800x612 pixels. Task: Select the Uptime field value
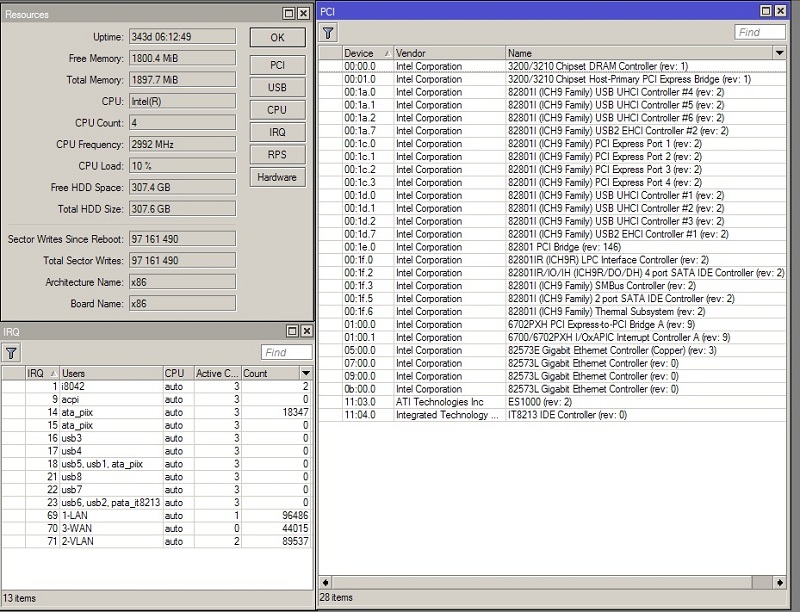point(183,37)
